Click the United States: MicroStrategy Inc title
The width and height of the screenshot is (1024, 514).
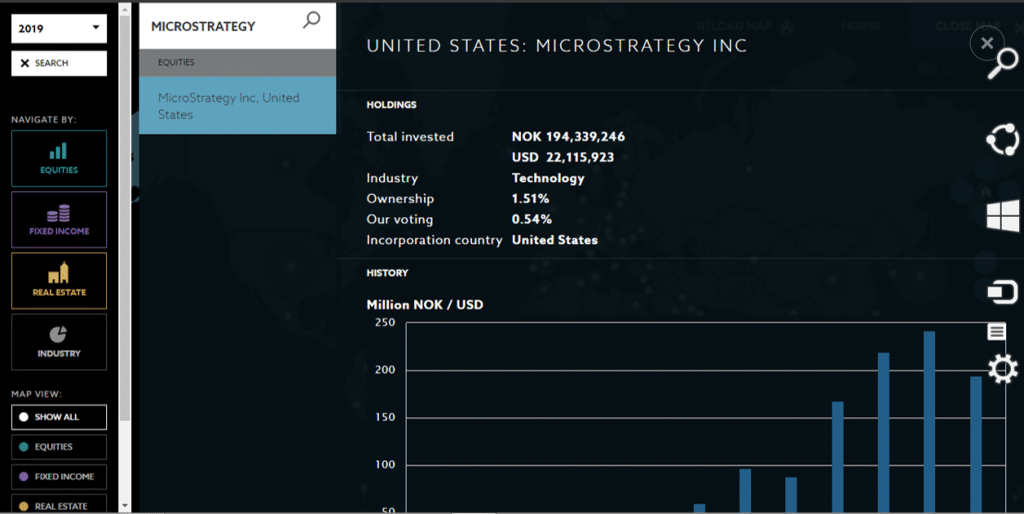pyautogui.click(x=556, y=46)
